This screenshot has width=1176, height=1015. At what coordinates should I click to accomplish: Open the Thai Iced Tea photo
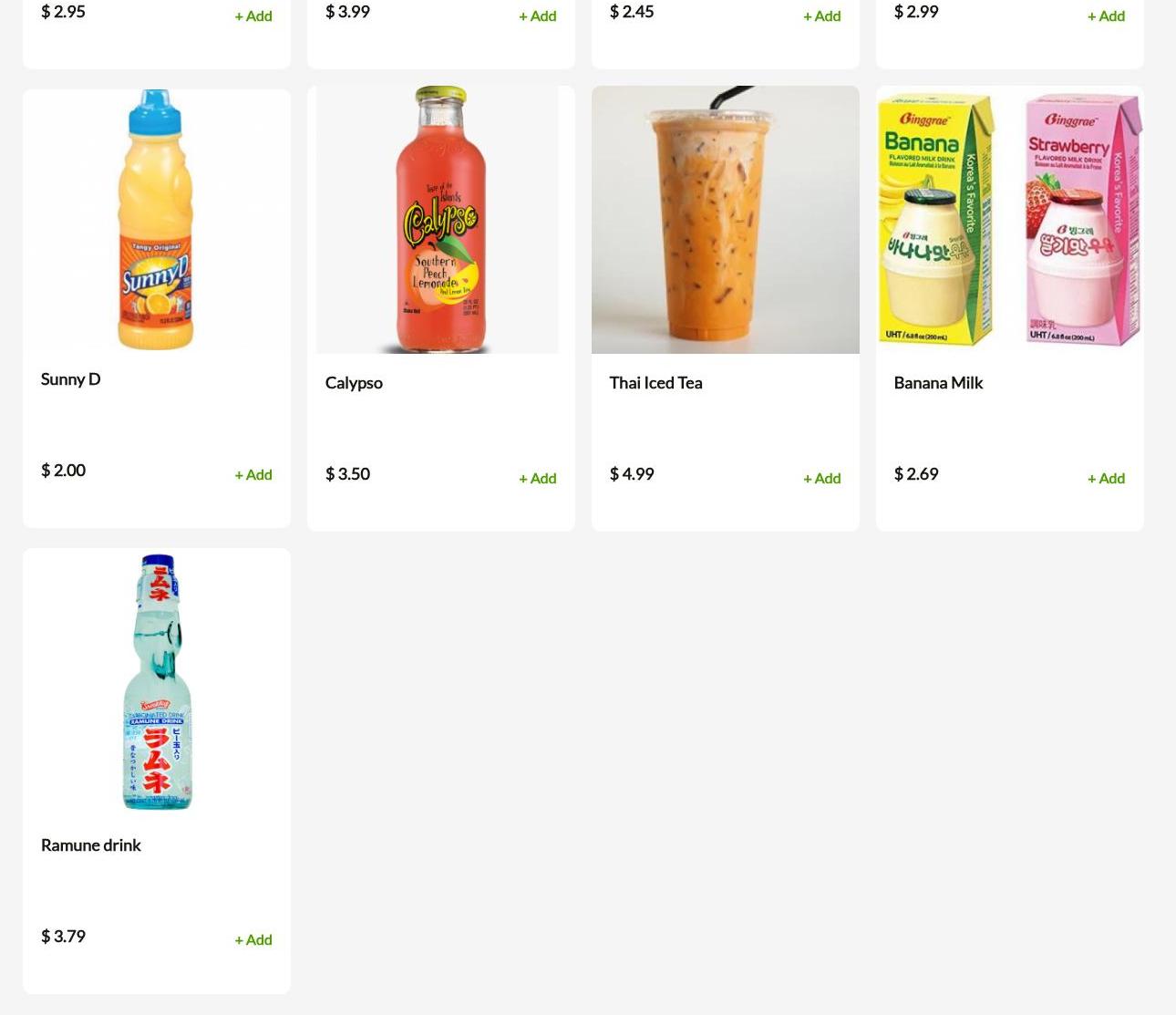(x=726, y=220)
